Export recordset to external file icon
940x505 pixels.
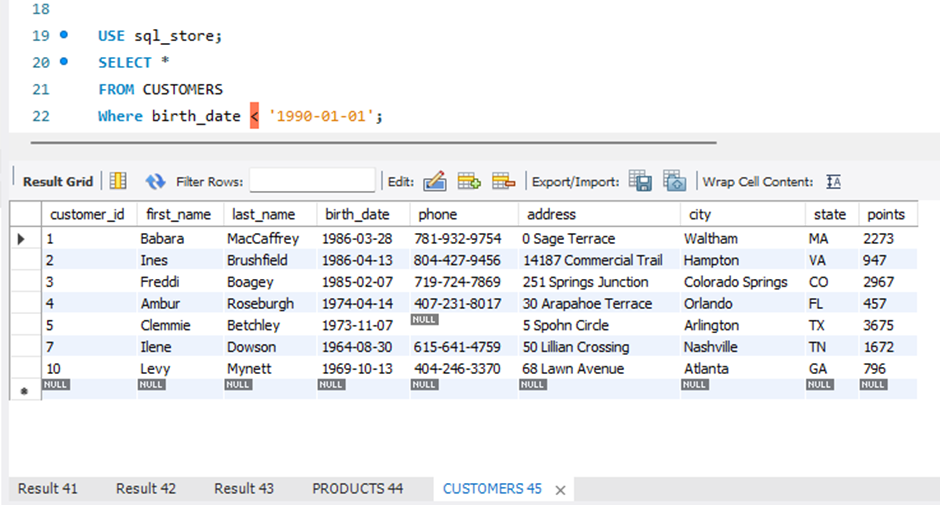[x=640, y=181]
